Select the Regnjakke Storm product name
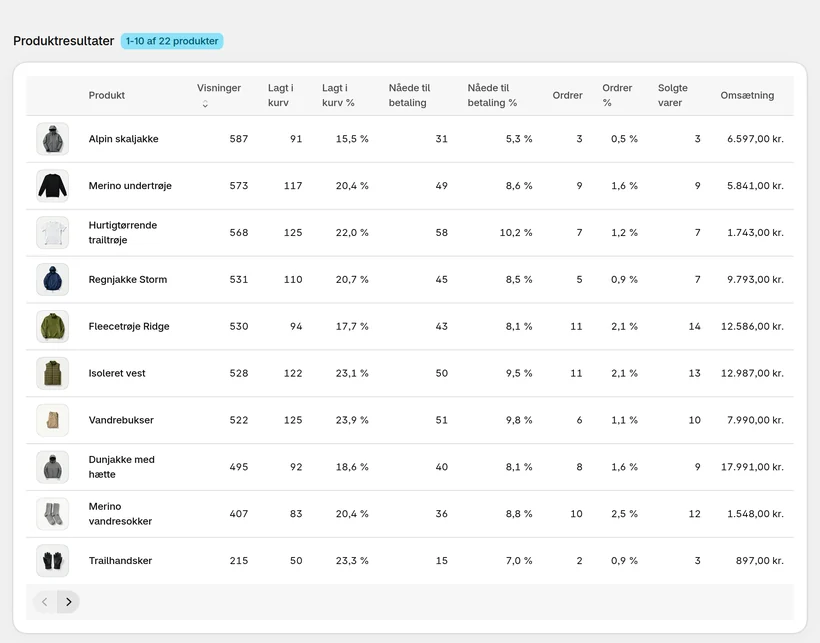The width and height of the screenshot is (820, 643). click(128, 280)
